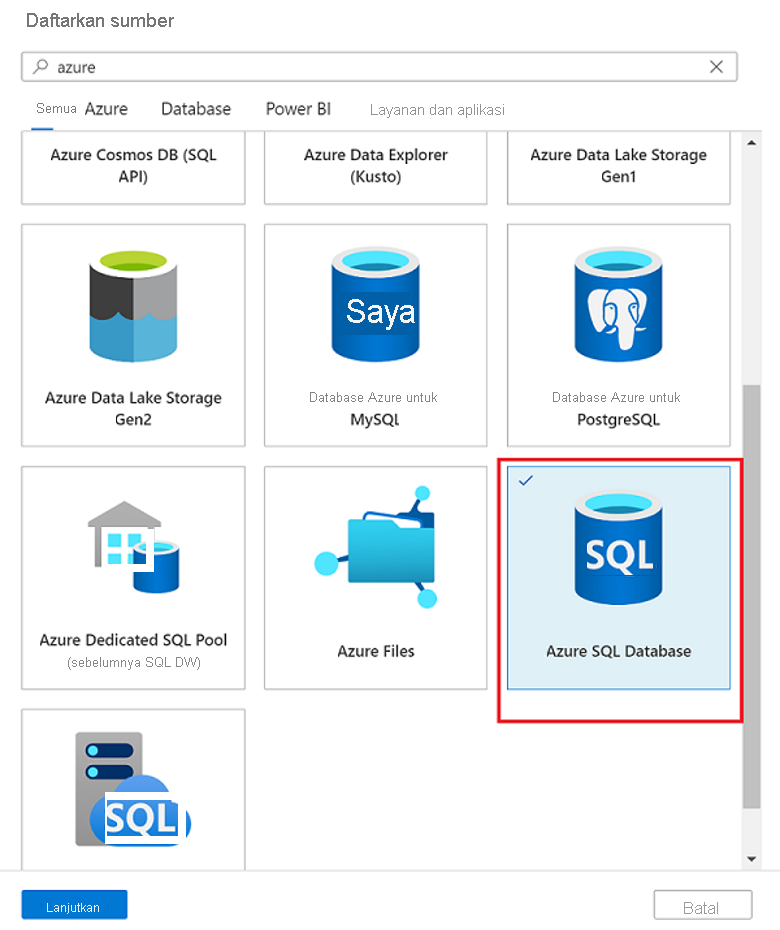Click inside the azure search field
The image size is (780, 930).
[380, 66]
